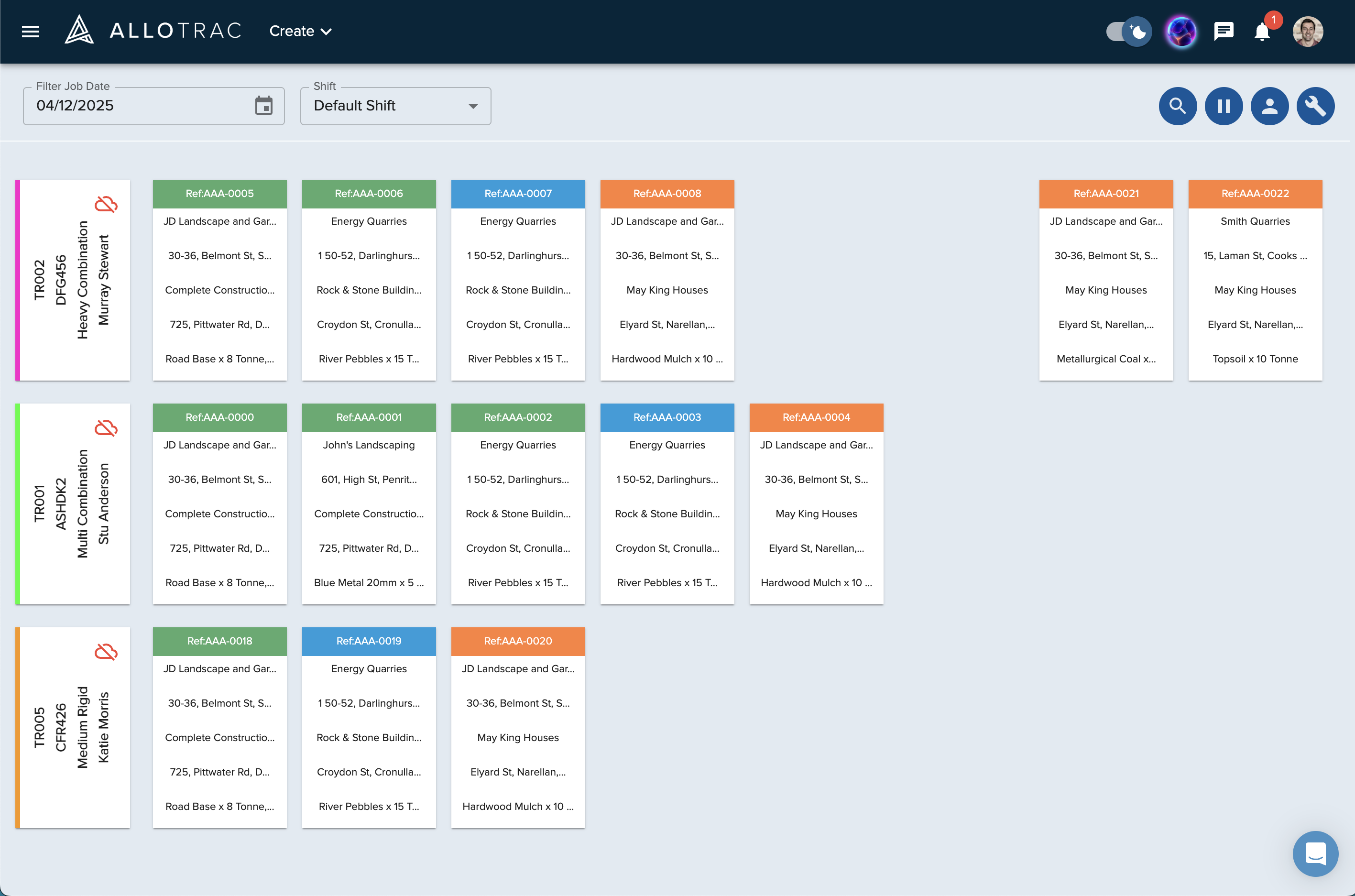Open job Ref:AAA-0001 header
The image size is (1355, 896).
pos(369,417)
